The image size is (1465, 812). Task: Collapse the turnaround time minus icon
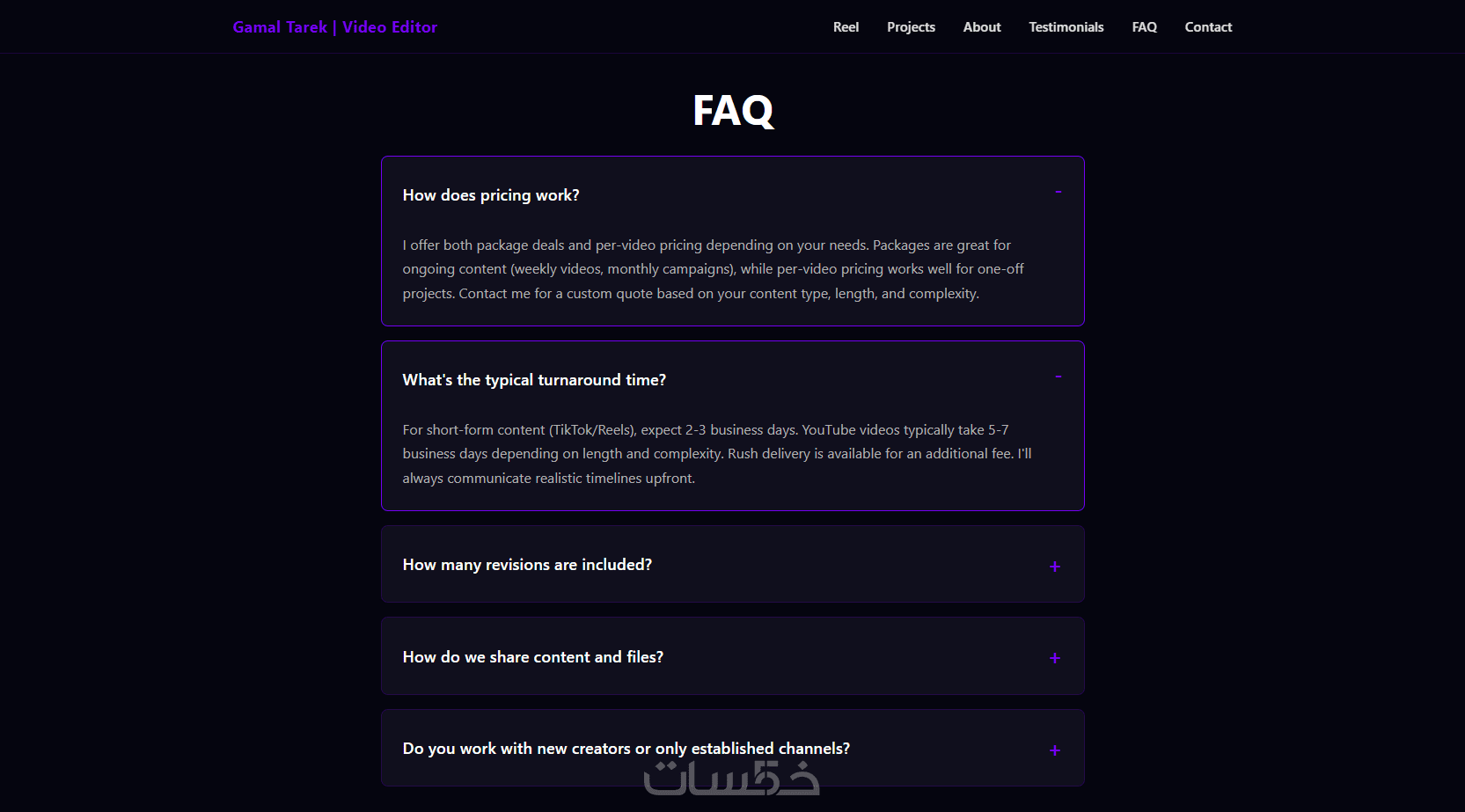pyautogui.click(x=1058, y=377)
